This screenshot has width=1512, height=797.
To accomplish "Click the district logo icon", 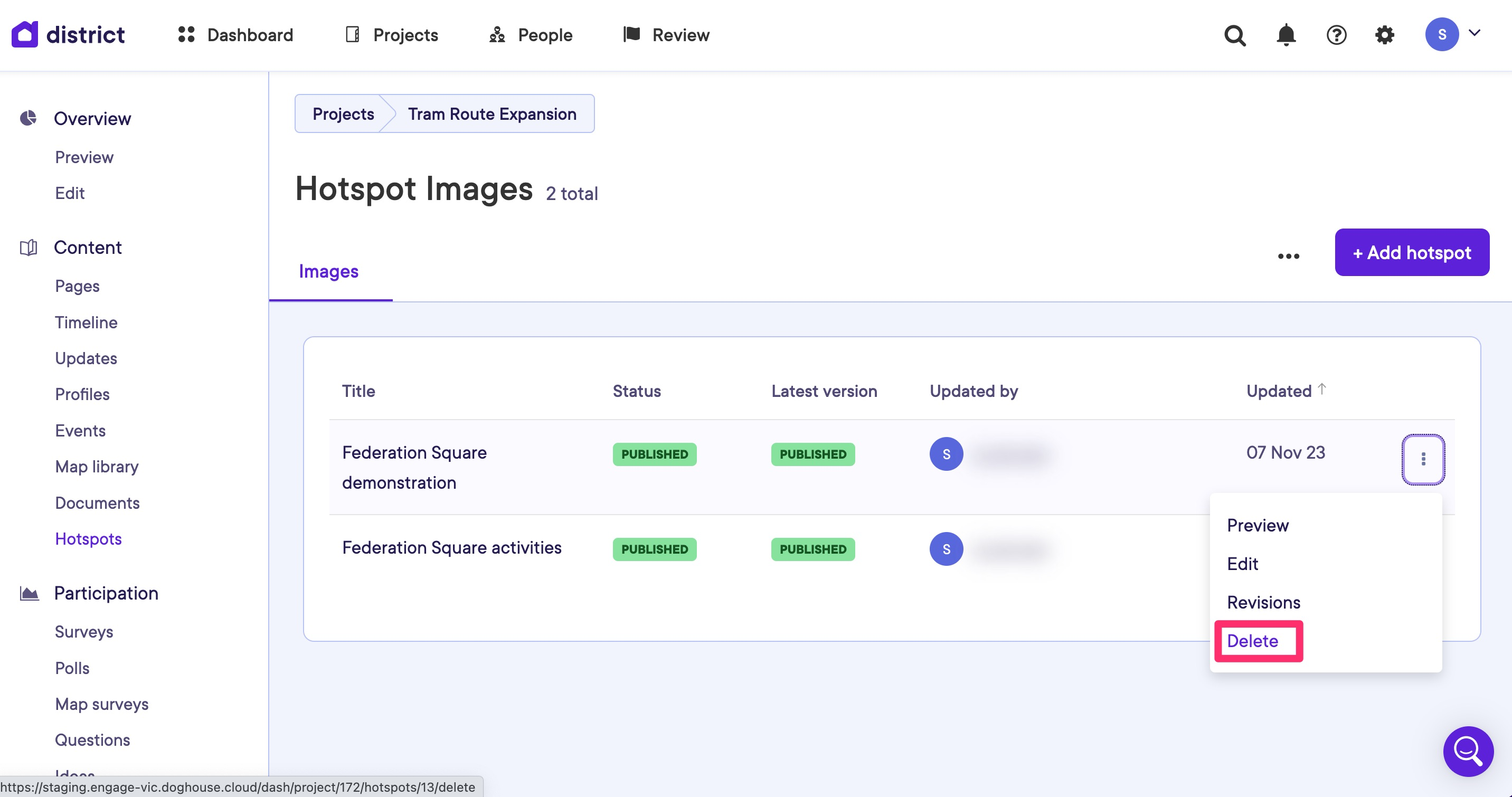I will [25, 35].
